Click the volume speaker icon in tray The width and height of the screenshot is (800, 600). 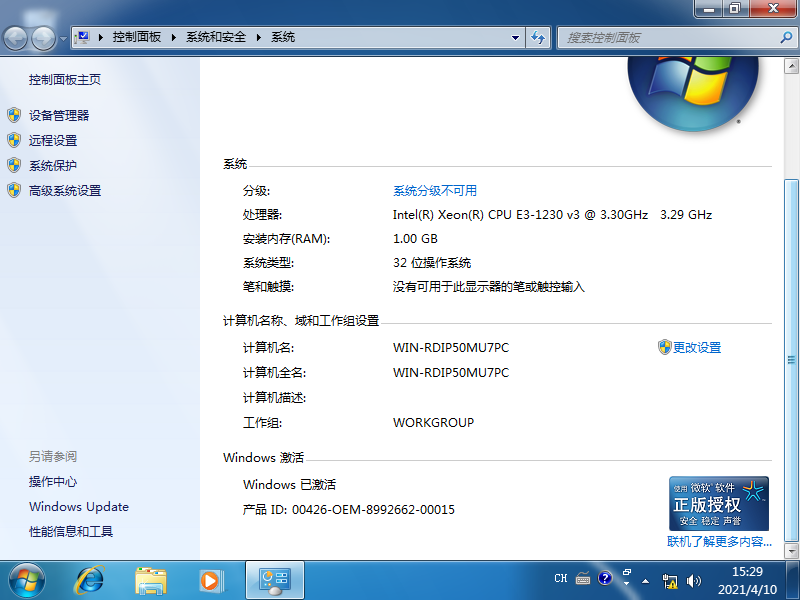coord(692,579)
